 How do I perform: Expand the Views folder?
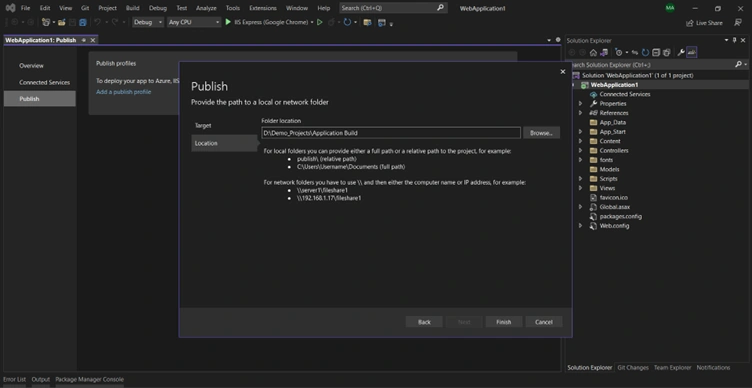click(580, 188)
